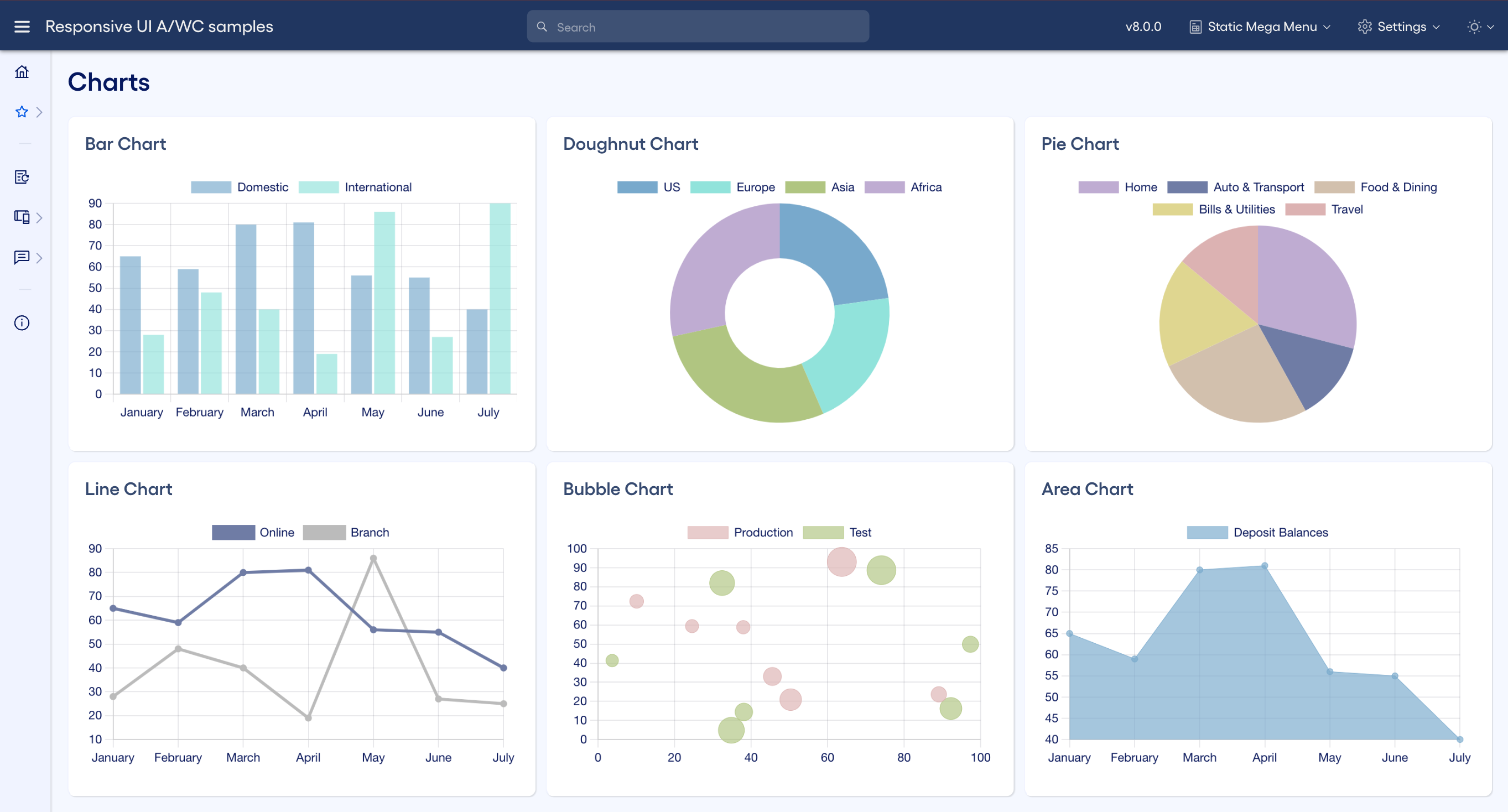
Task: Select the starred favorites icon in sidebar
Action: [x=22, y=112]
